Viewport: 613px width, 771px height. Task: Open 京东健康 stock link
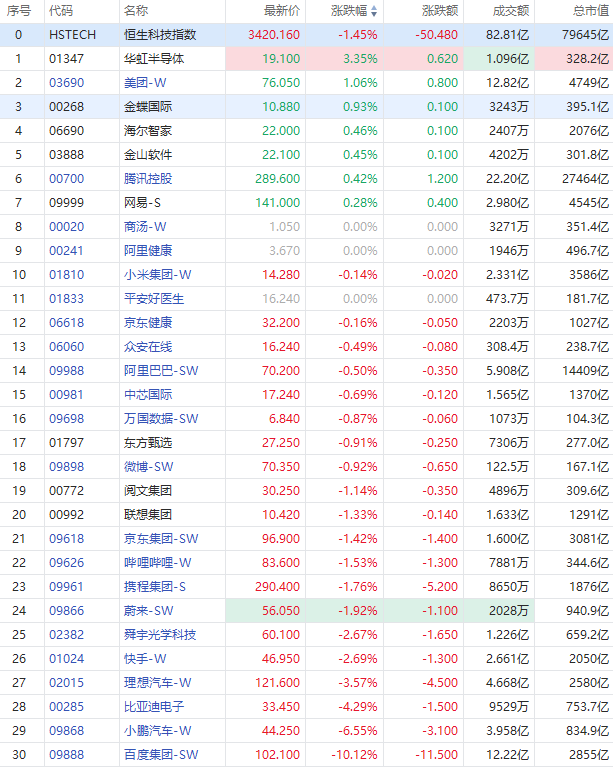point(148,323)
